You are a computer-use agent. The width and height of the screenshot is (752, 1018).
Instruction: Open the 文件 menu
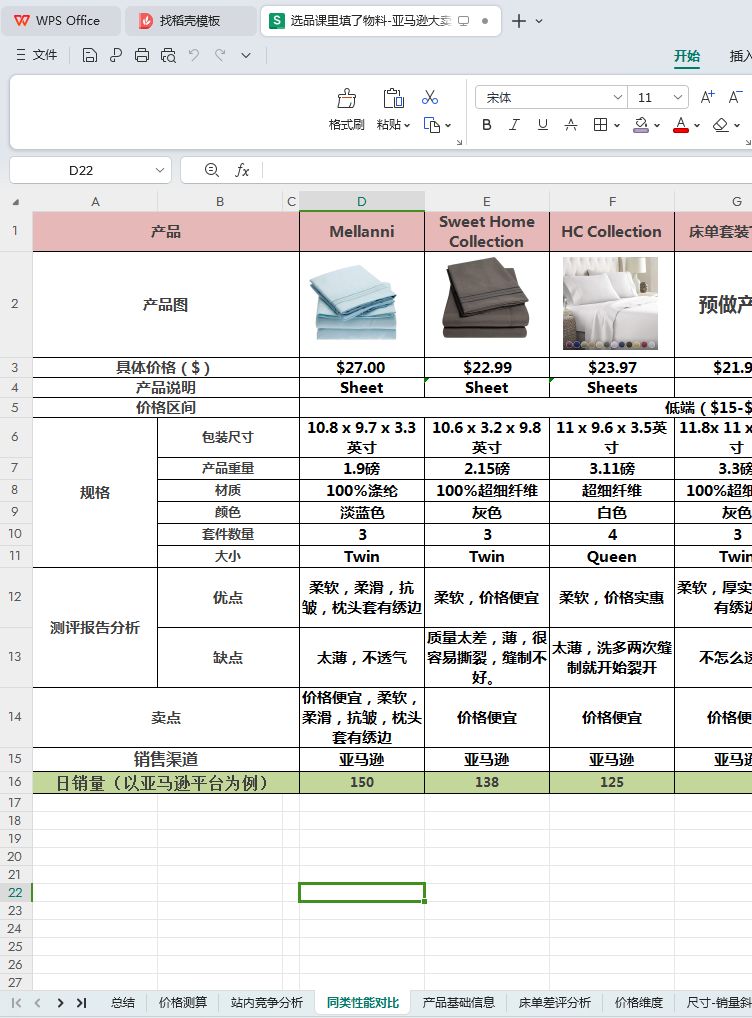44,55
